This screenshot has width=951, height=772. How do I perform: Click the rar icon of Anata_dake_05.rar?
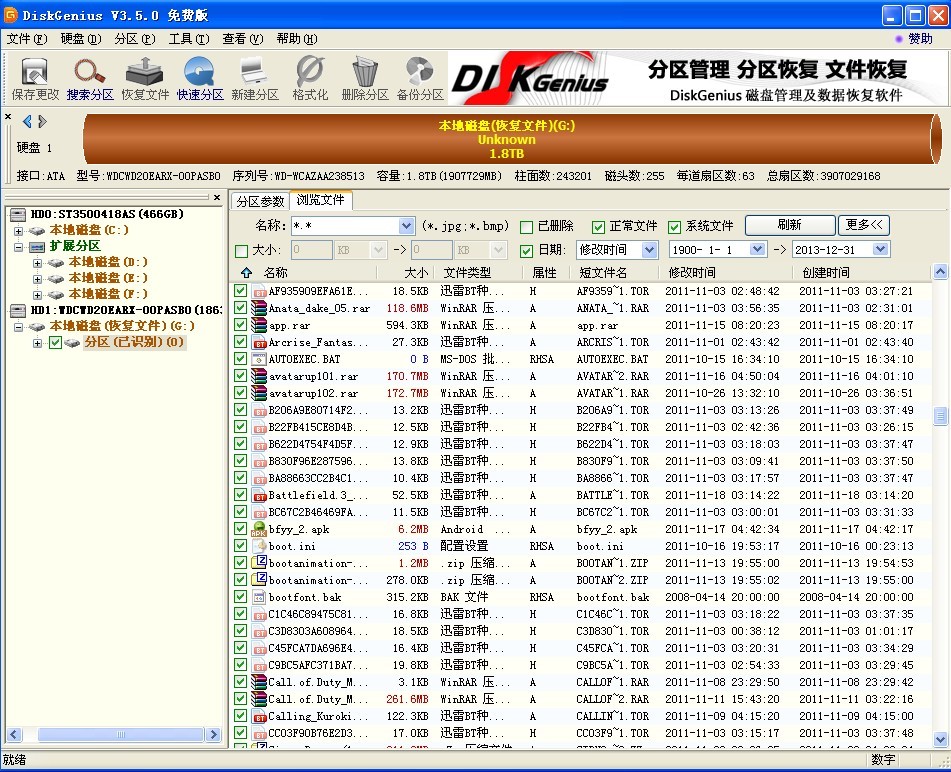point(260,308)
